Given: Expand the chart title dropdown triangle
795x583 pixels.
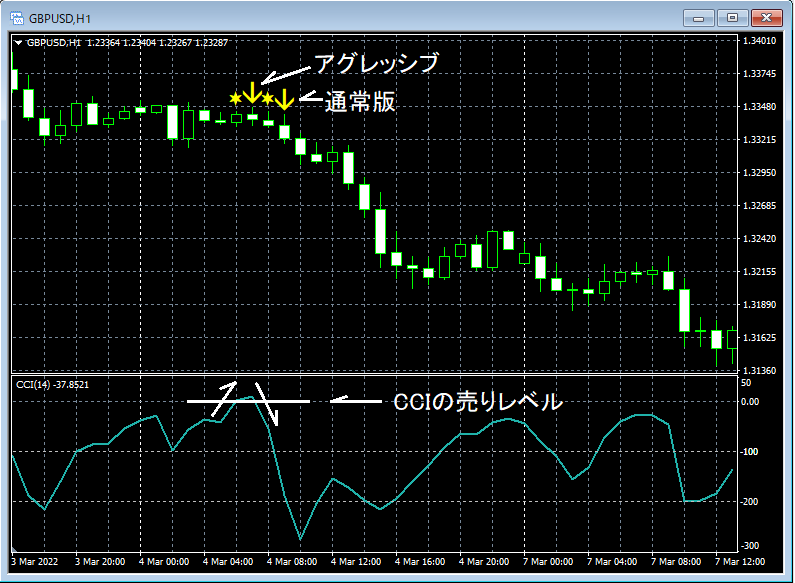Looking at the screenshot, I should pos(18,43).
